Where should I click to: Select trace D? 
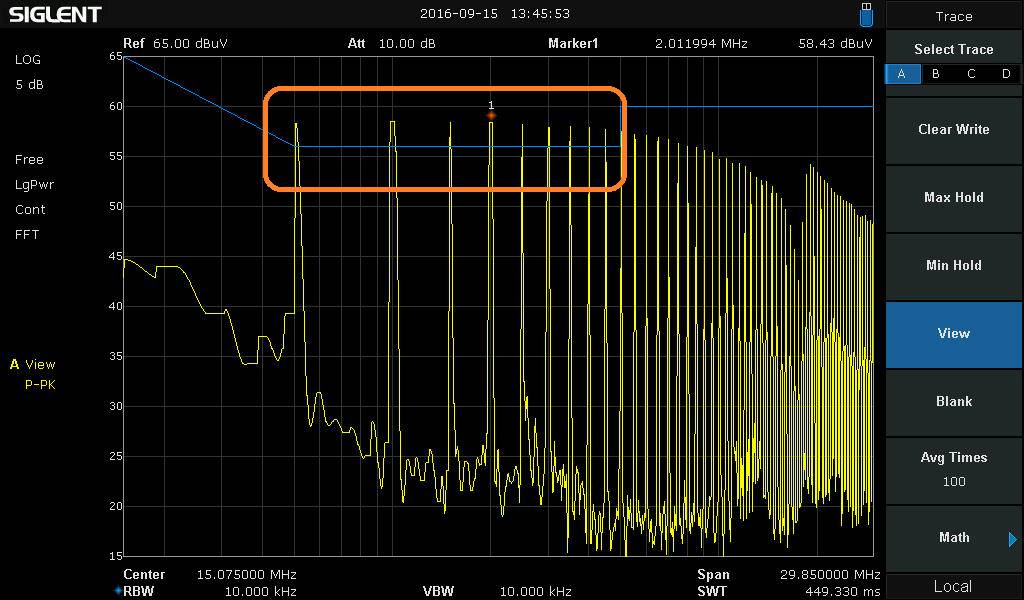point(1006,74)
